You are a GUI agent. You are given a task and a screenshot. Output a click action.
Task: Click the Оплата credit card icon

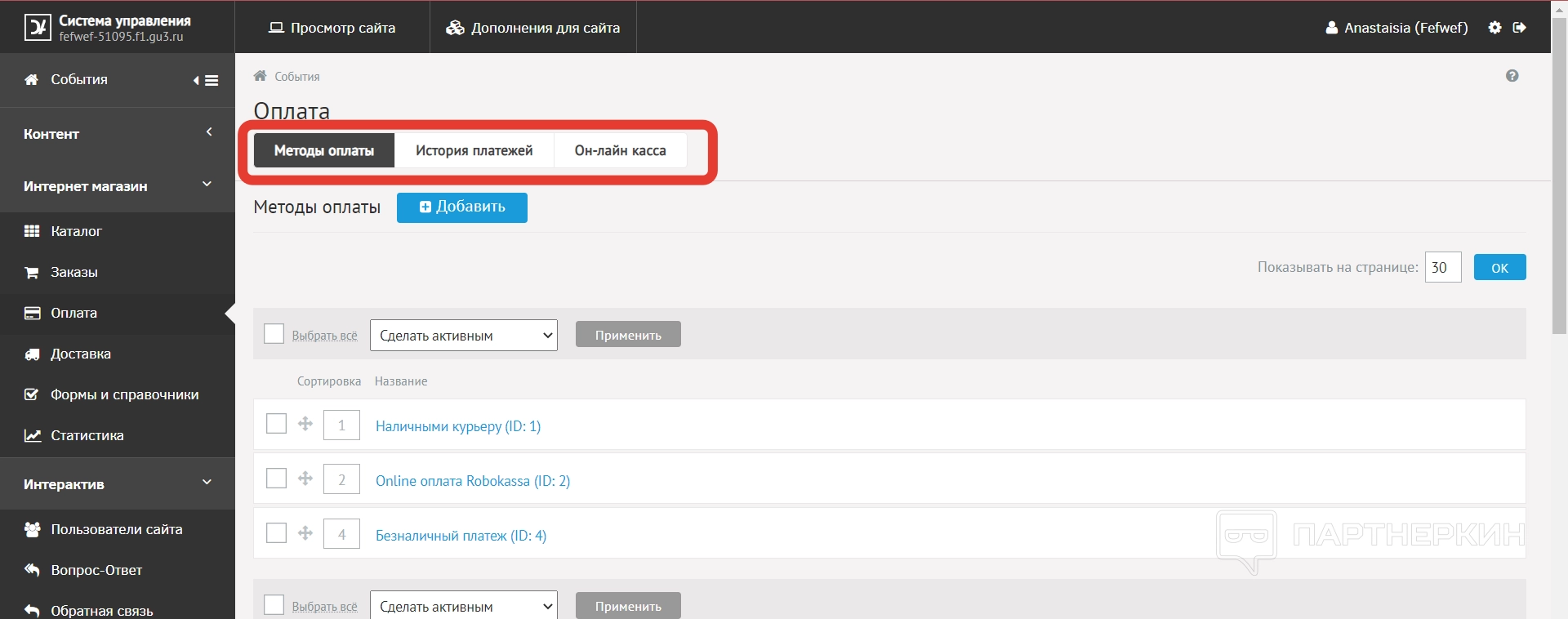[x=32, y=313]
